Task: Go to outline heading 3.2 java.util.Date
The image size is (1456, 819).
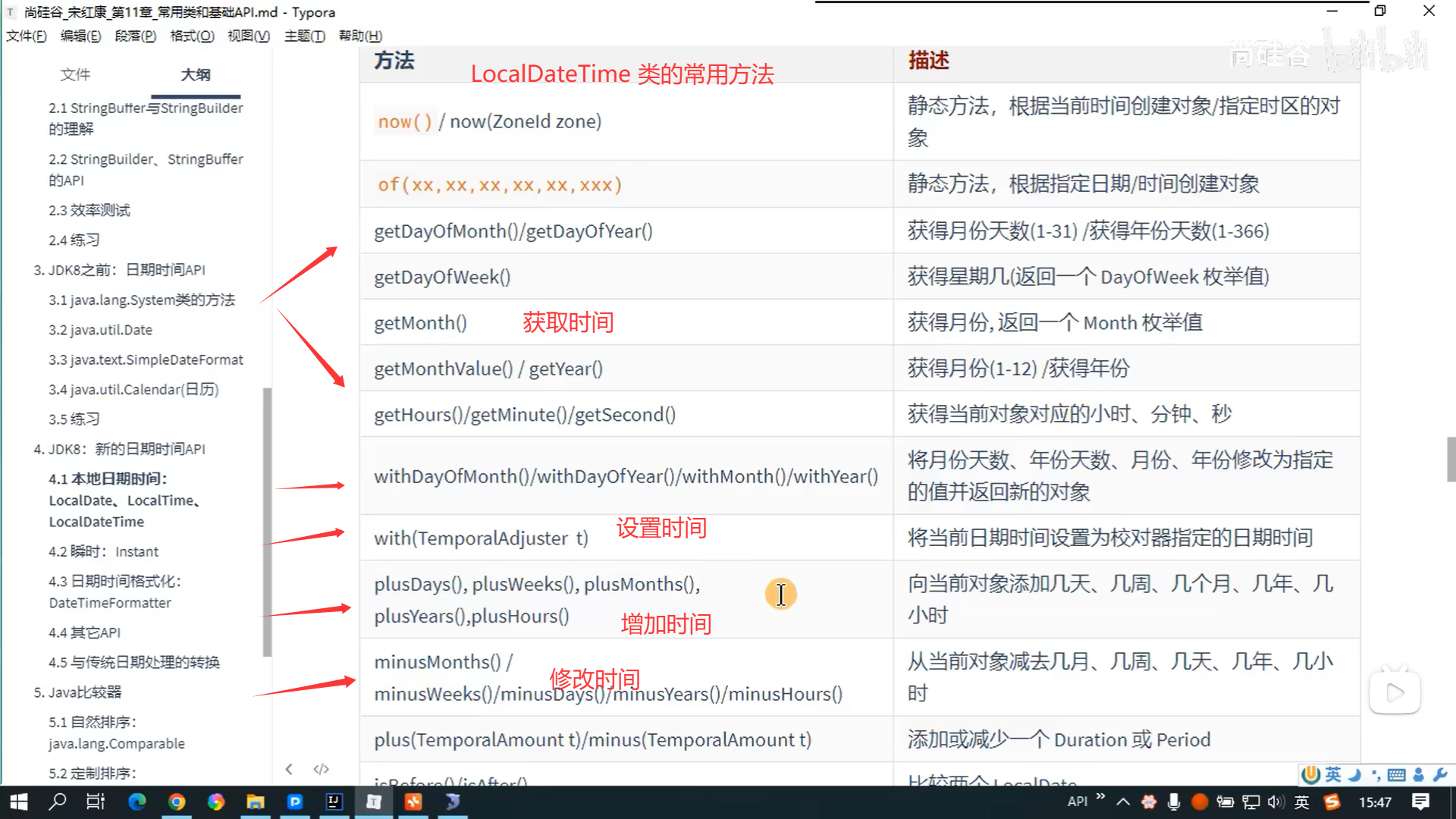Action: point(100,330)
